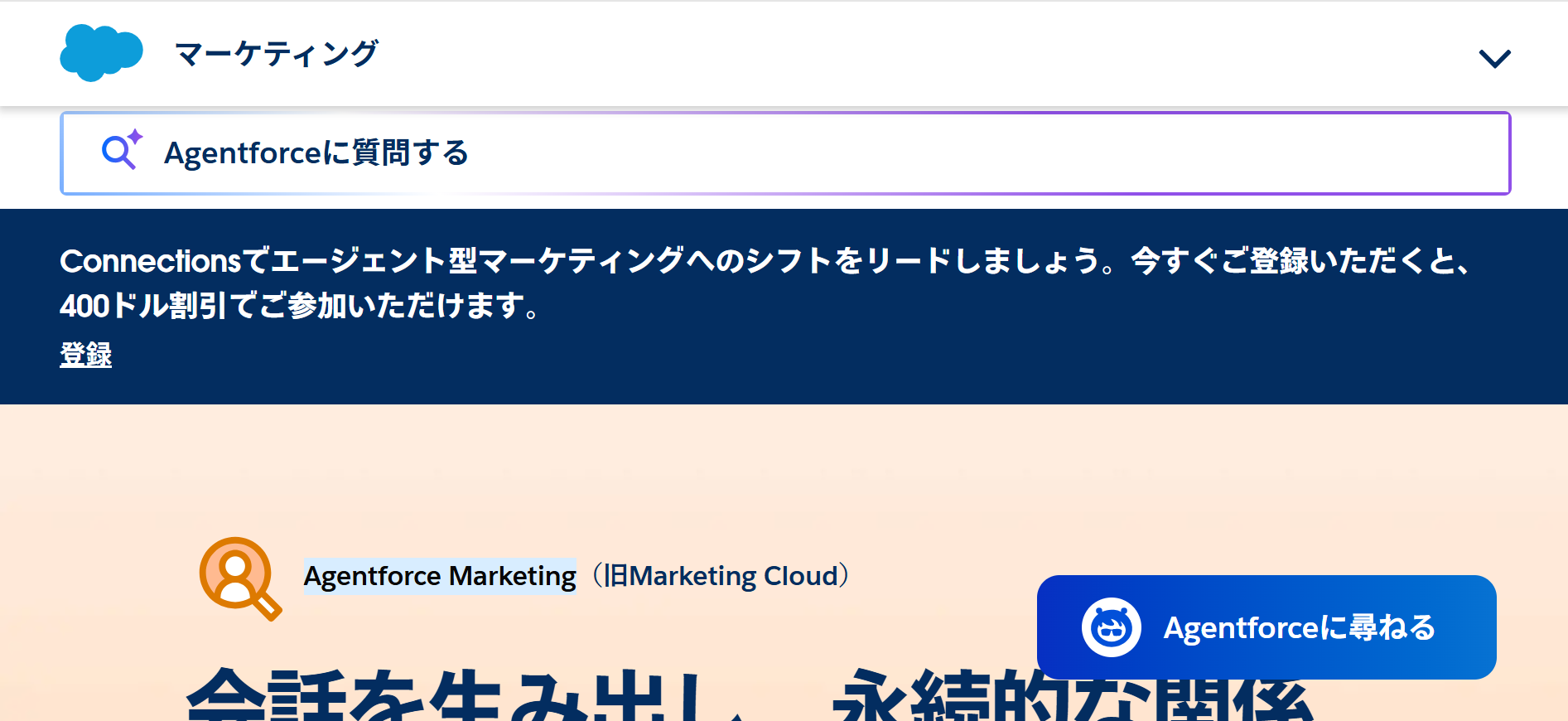This screenshot has height=721, width=1568.
Task: Click the highlighted Agentforce Marketing text
Action: [439, 576]
